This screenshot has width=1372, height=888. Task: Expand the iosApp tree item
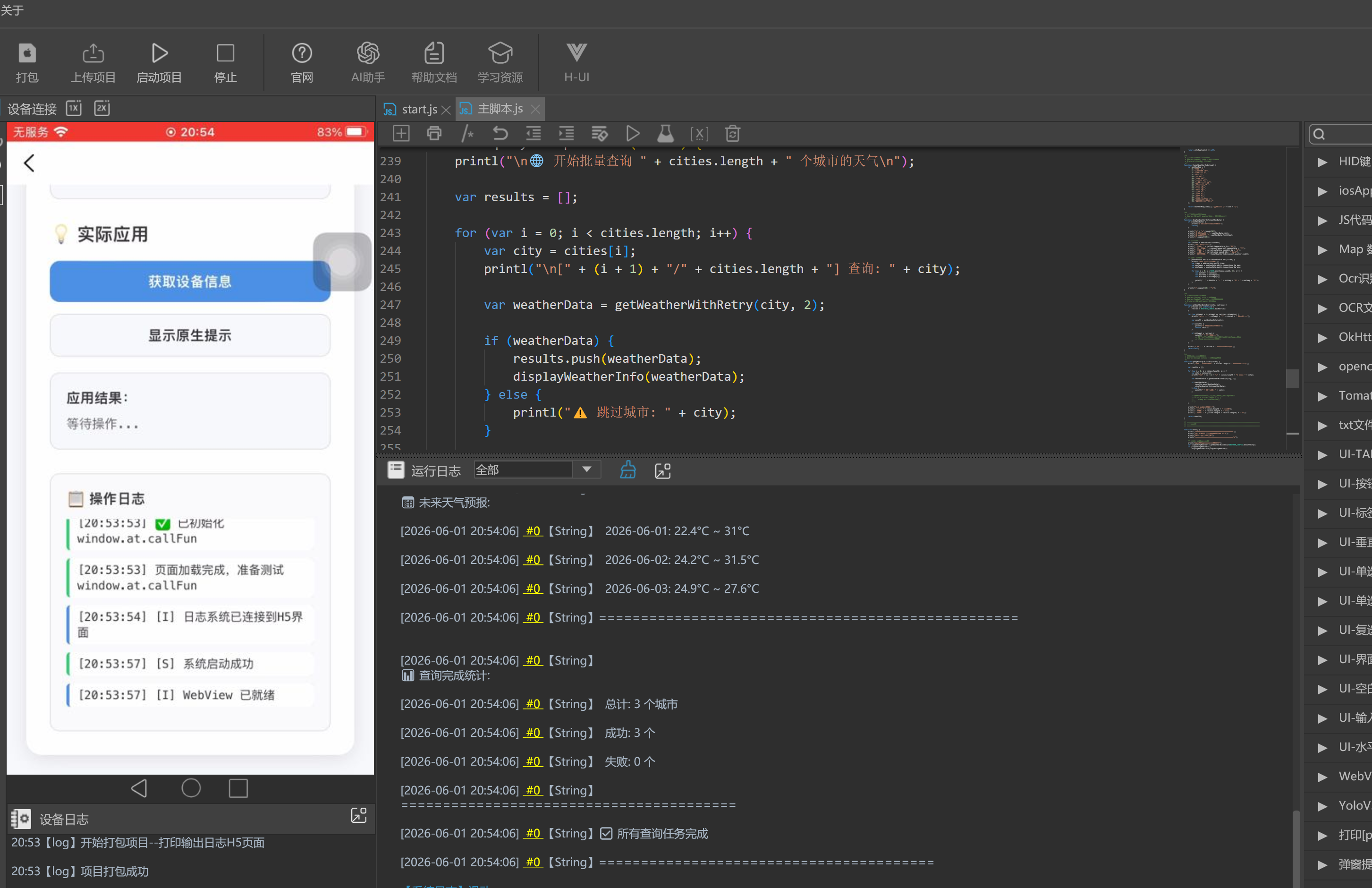[x=1322, y=191]
